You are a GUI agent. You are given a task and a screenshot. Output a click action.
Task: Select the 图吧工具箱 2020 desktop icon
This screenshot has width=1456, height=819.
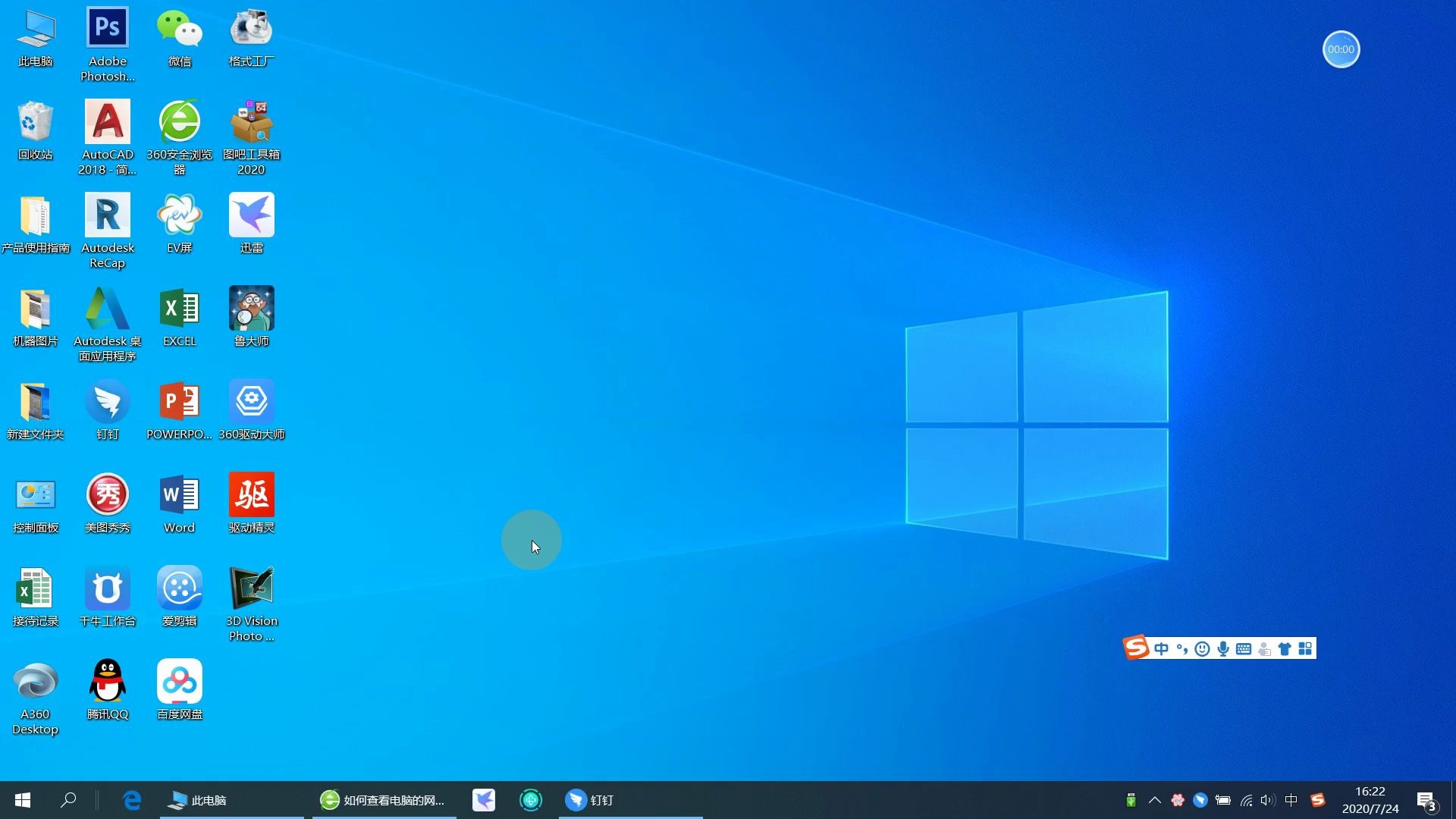252,138
